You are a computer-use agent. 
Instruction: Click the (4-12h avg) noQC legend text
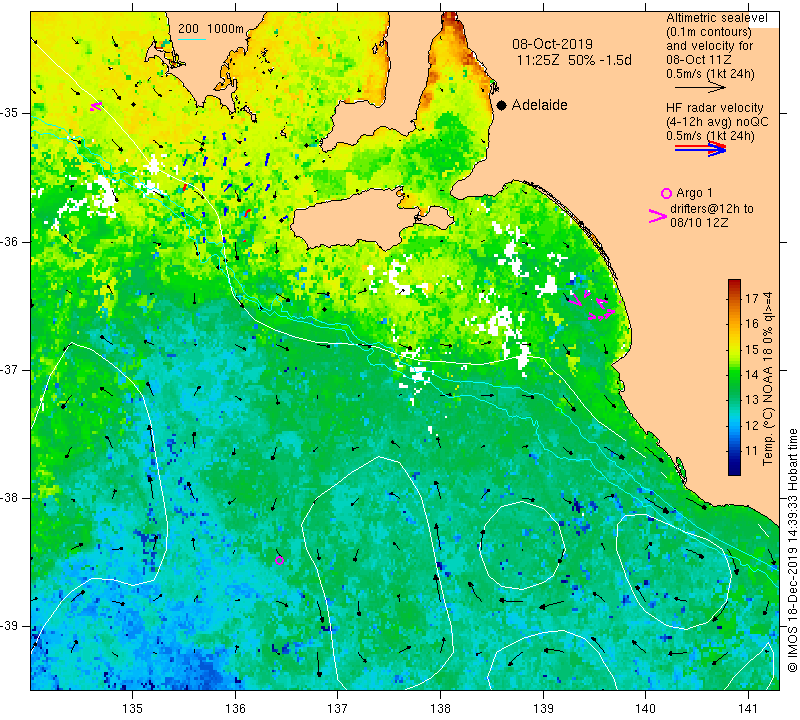(x=717, y=122)
